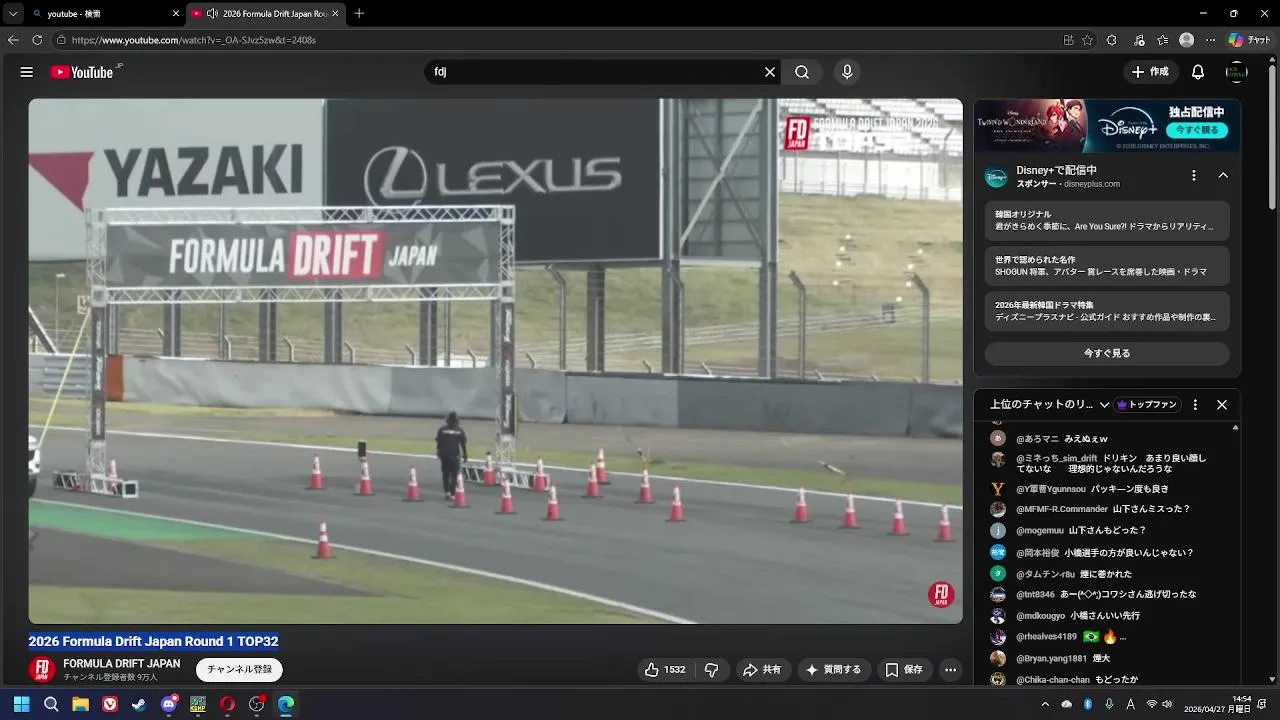Switch to the youtube - 検索 tab
This screenshot has height=720, width=1280.
click(x=105, y=14)
